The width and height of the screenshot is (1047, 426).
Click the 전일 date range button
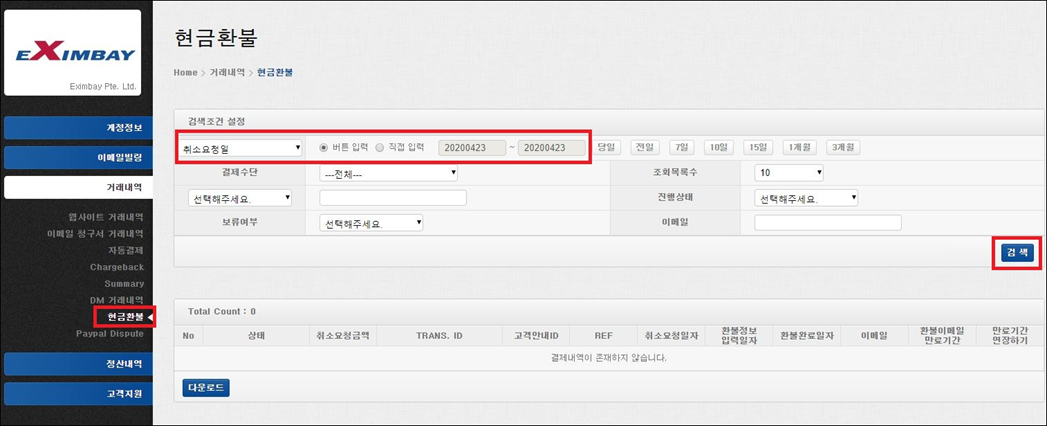[645, 148]
